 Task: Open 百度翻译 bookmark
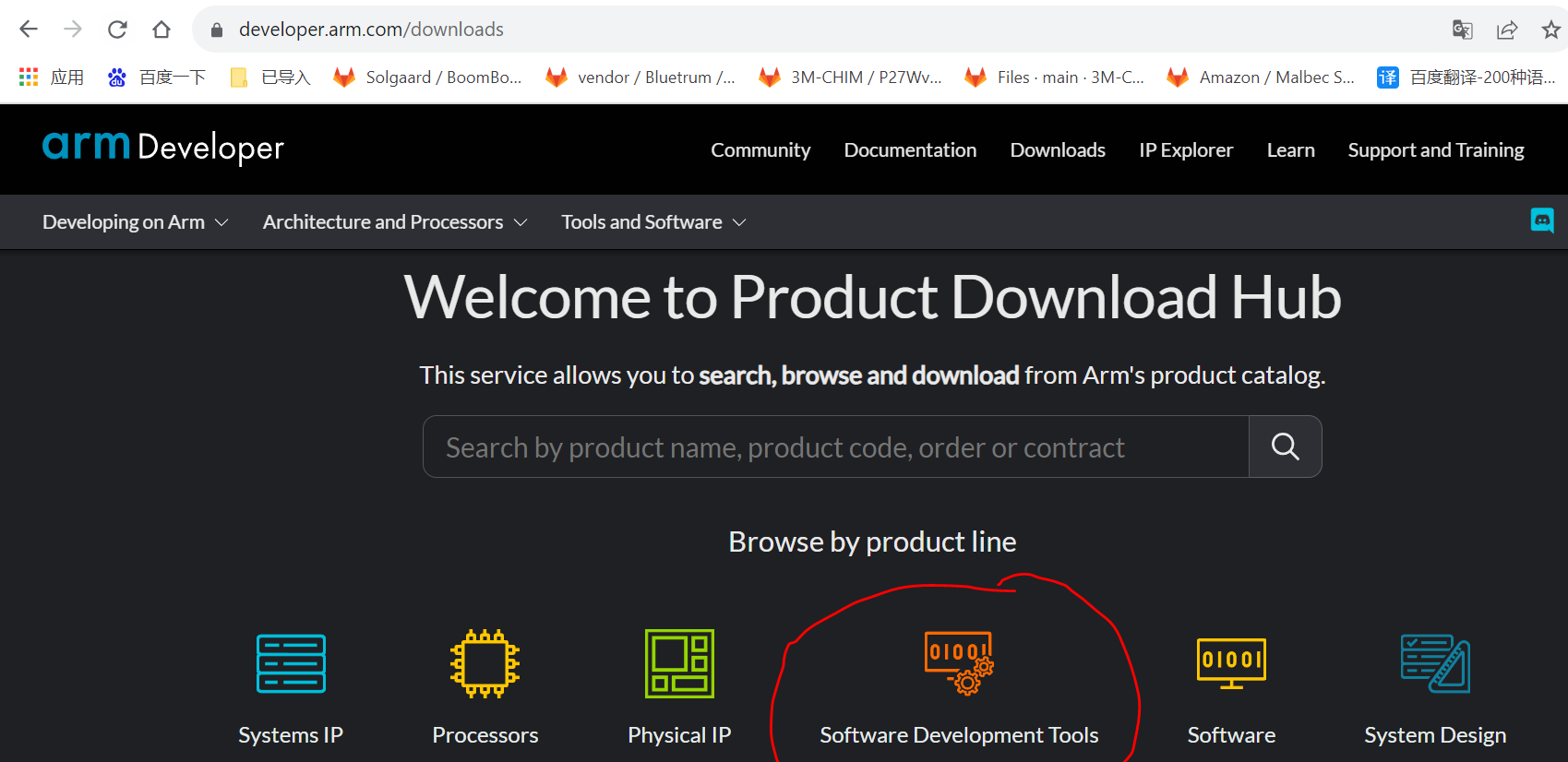pyautogui.click(x=1466, y=77)
